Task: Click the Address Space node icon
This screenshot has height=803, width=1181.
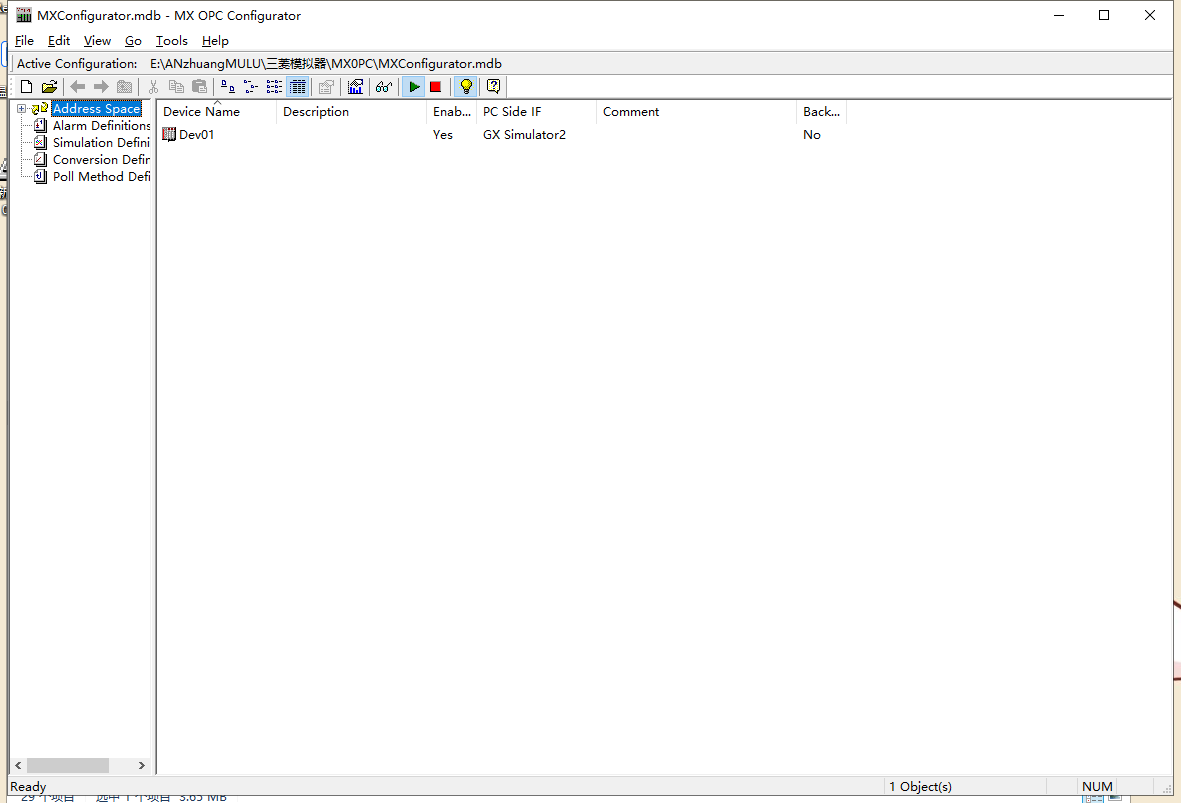Action: [x=40, y=108]
